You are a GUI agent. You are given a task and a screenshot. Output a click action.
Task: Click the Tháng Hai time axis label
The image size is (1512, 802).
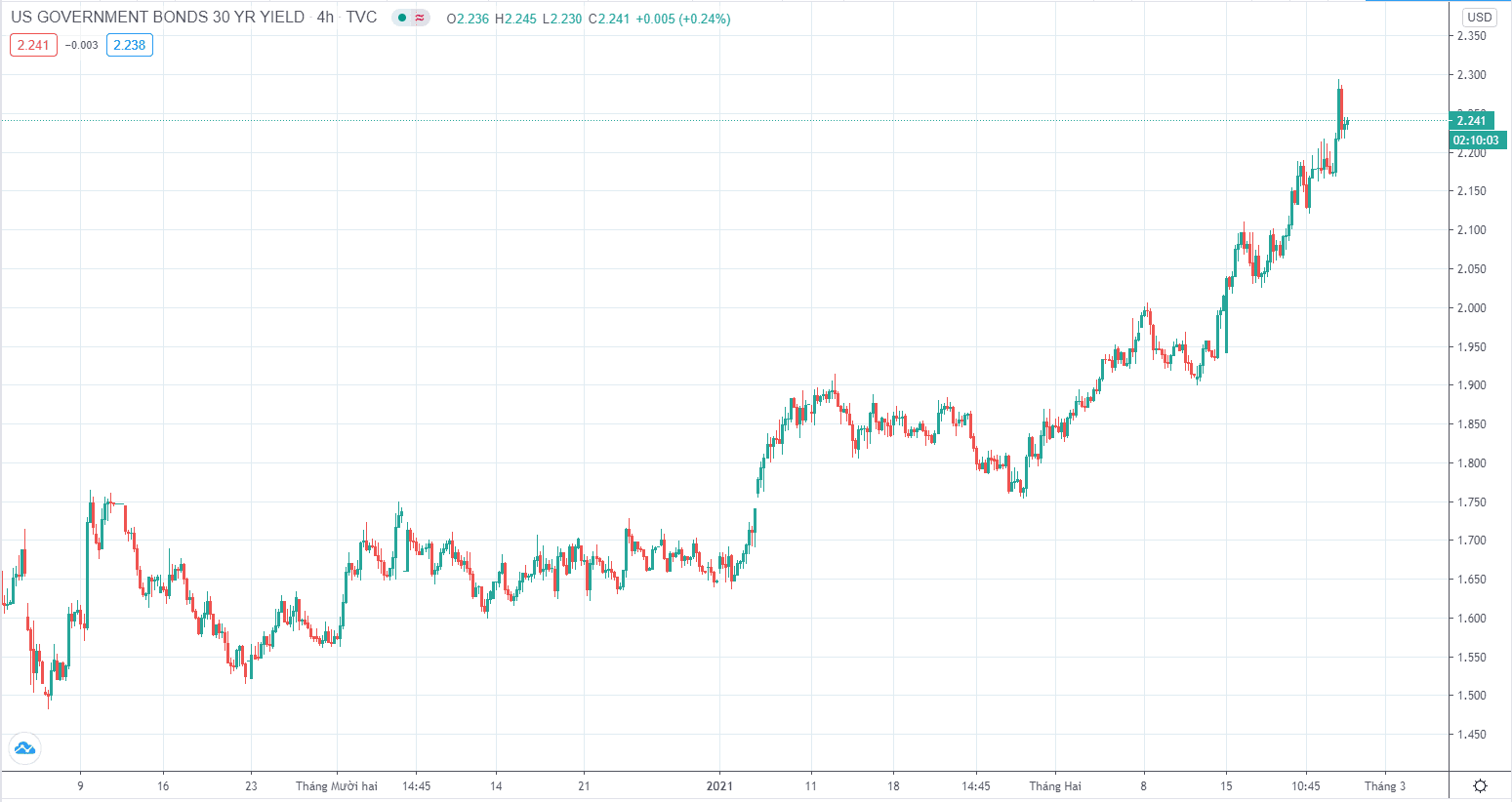[1055, 786]
